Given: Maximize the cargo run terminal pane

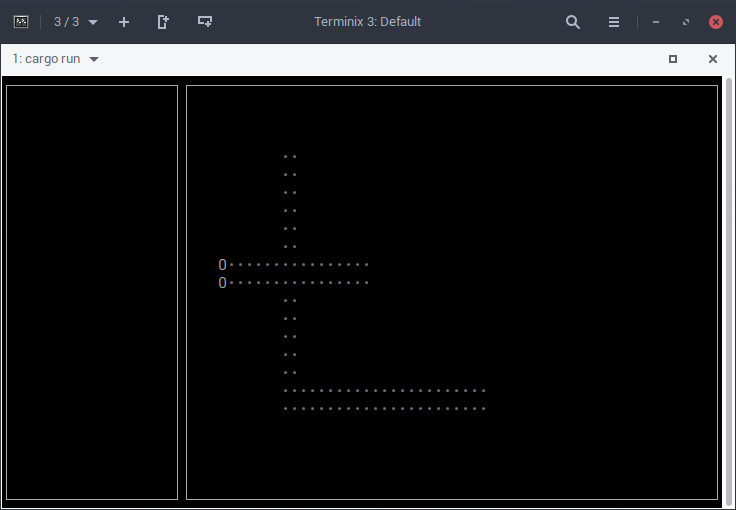Looking at the screenshot, I should 673,59.
